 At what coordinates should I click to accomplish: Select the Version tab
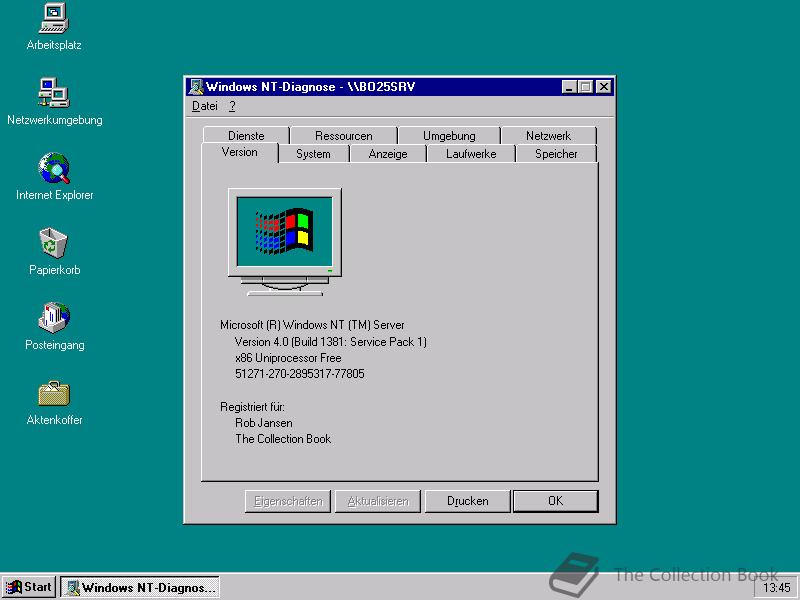point(240,152)
